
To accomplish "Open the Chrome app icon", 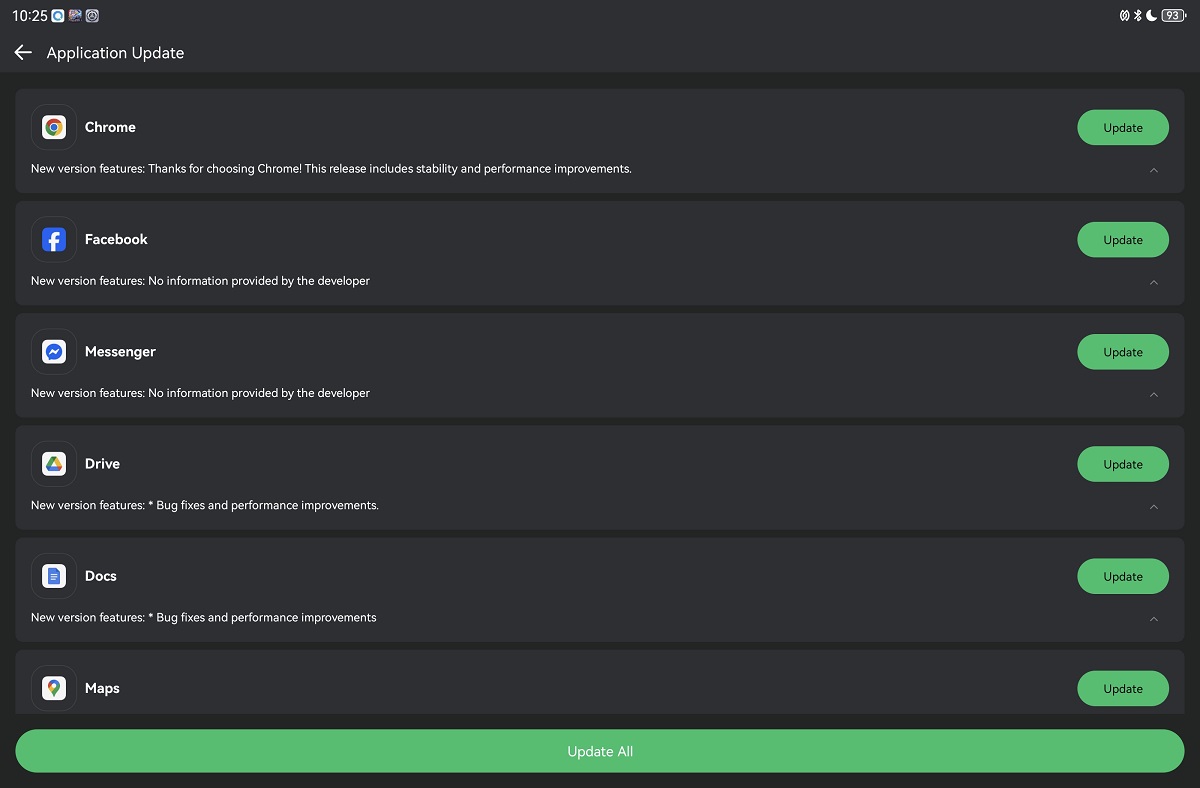I will 54,127.
